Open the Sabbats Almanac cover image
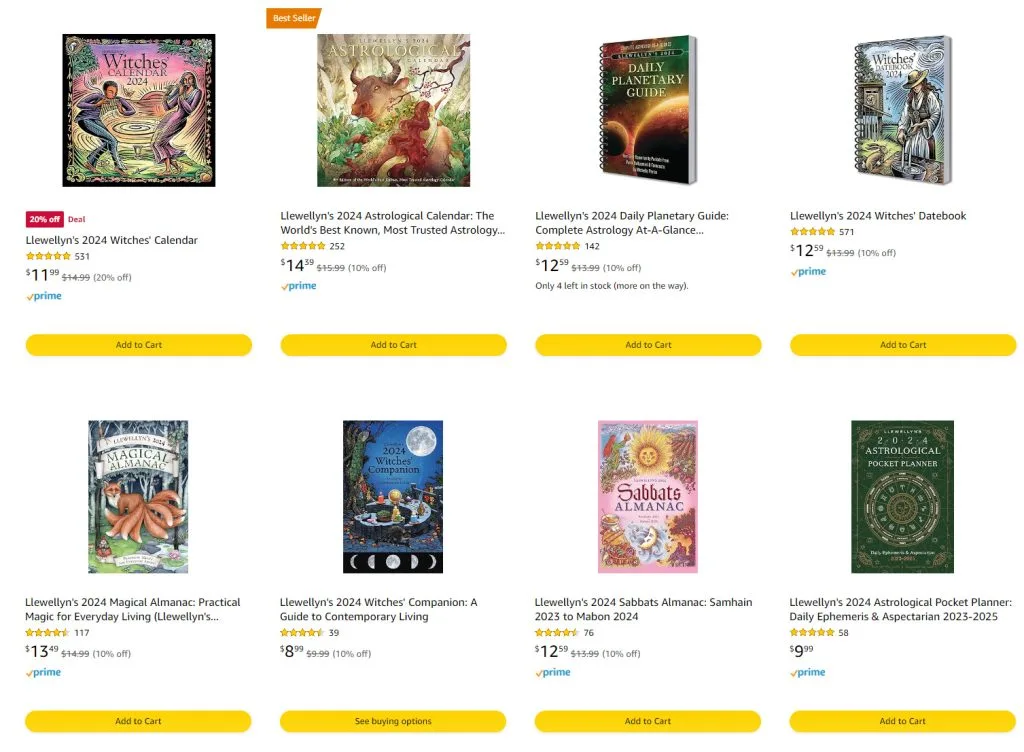The image size is (1024, 752). point(648,496)
